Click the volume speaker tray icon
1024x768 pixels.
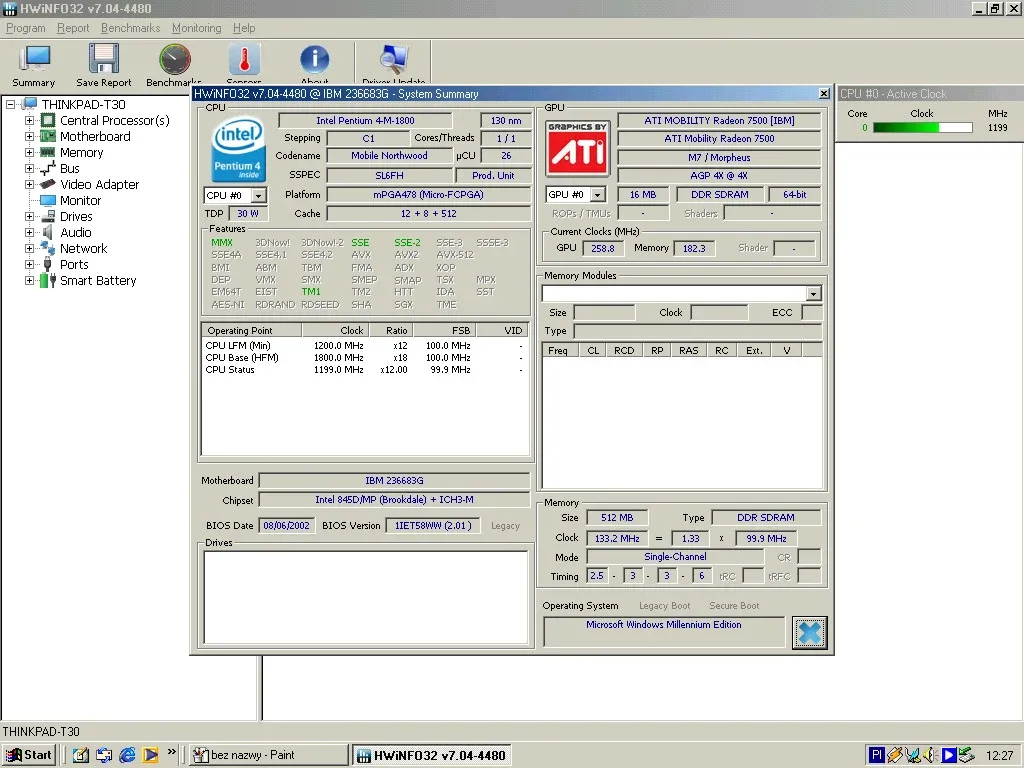point(930,755)
